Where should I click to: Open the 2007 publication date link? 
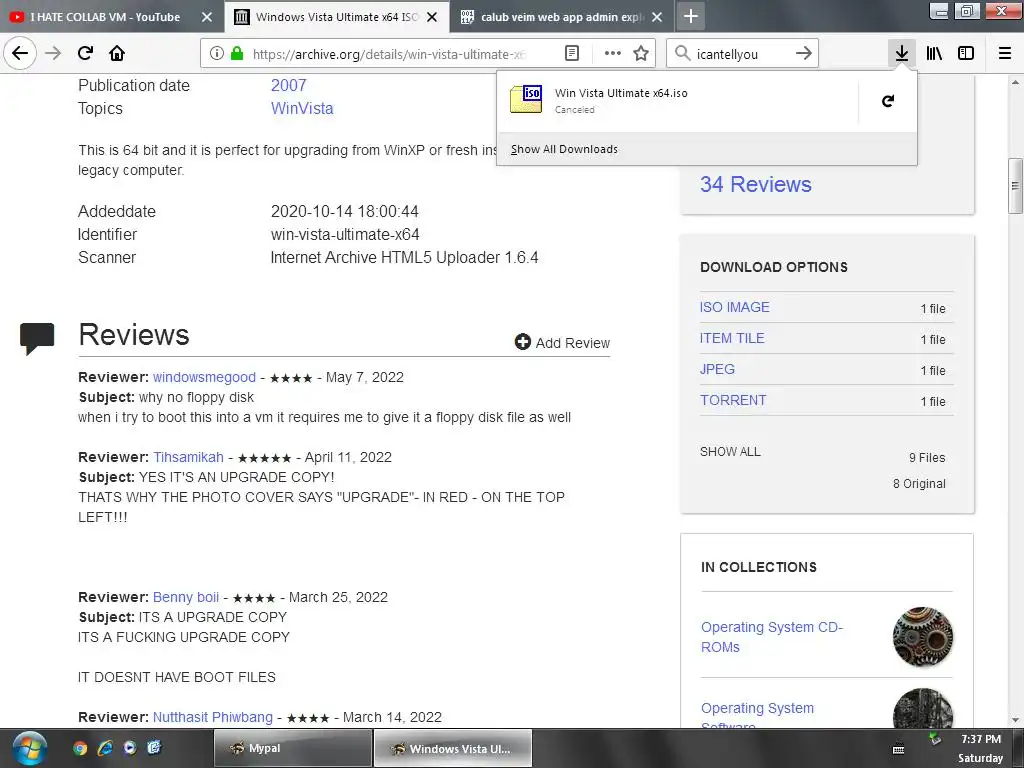(289, 86)
